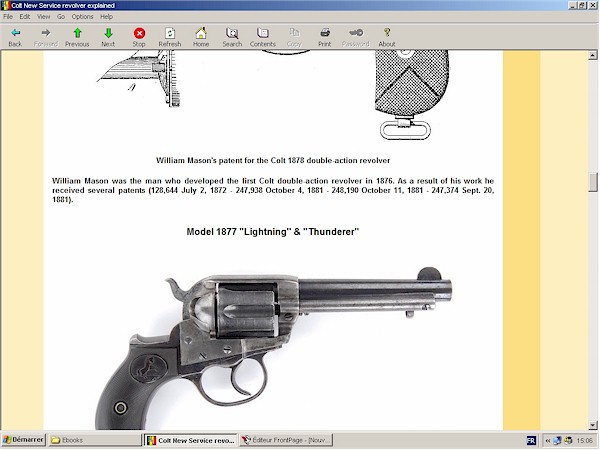Viewport: 600px width, 450px height.
Task: Open the Search tool
Action: (232, 37)
